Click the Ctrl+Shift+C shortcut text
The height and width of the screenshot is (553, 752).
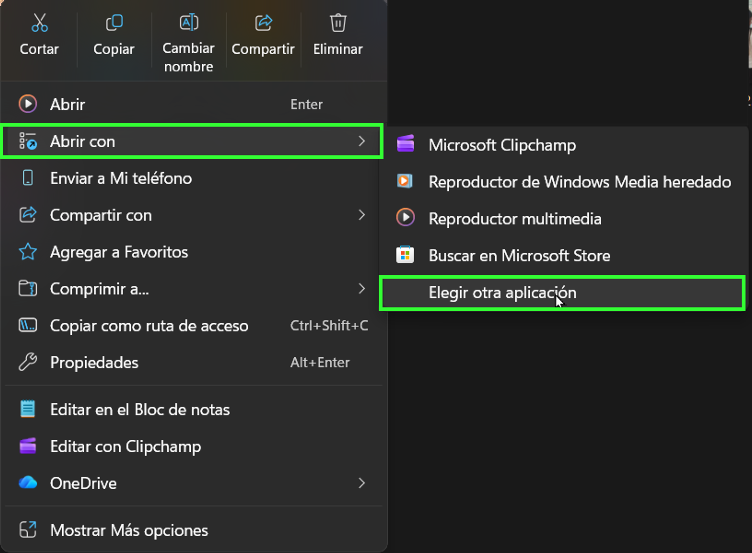[329, 325]
